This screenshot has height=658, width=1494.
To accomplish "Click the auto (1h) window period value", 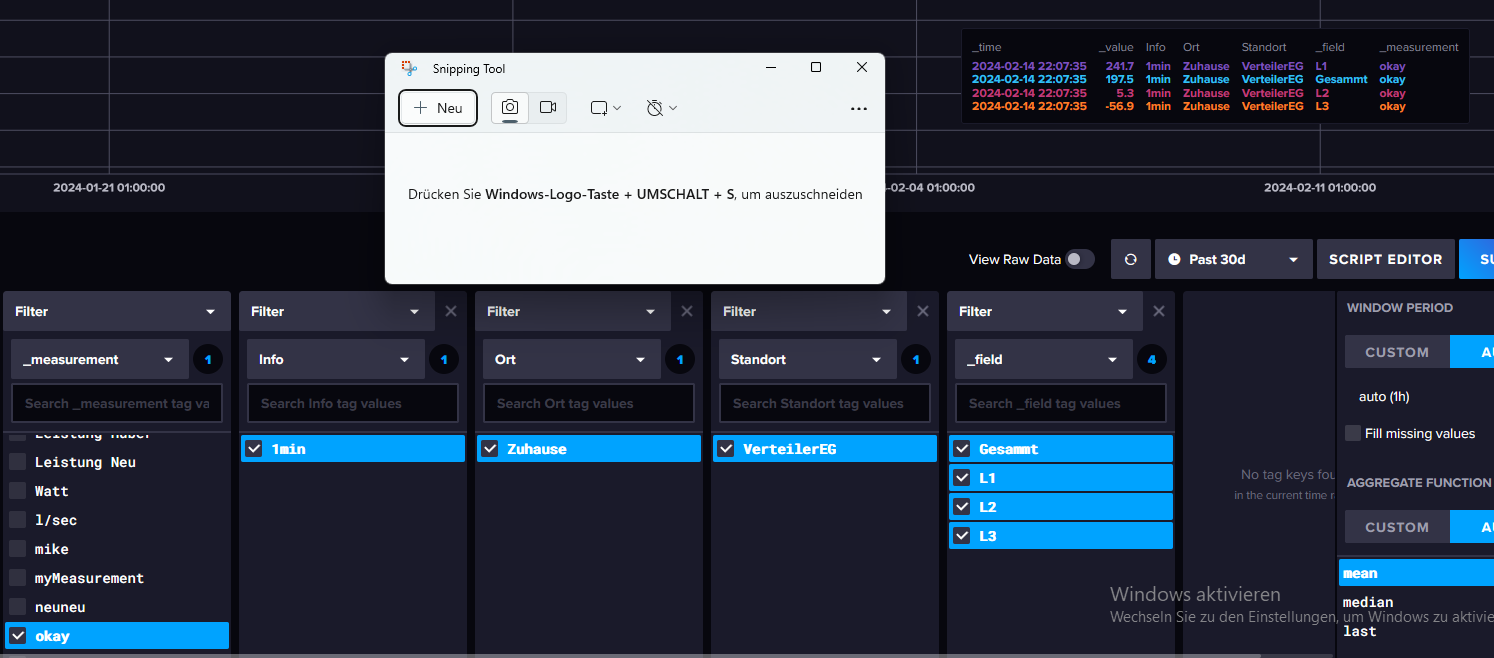I will coord(1384,397).
